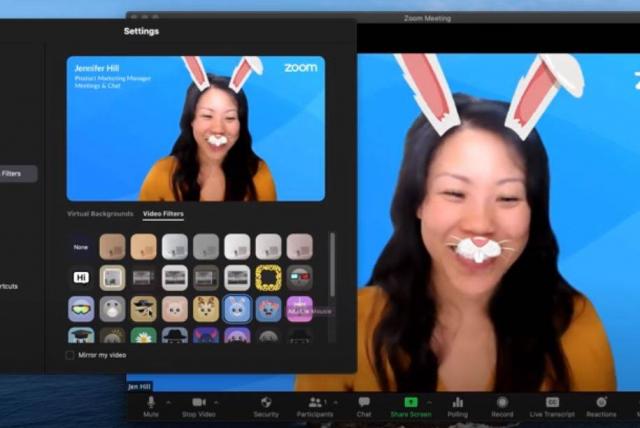Apply the cream photo frame filter
Viewport: 640px width, 428px height.
pyautogui.click(x=112, y=278)
